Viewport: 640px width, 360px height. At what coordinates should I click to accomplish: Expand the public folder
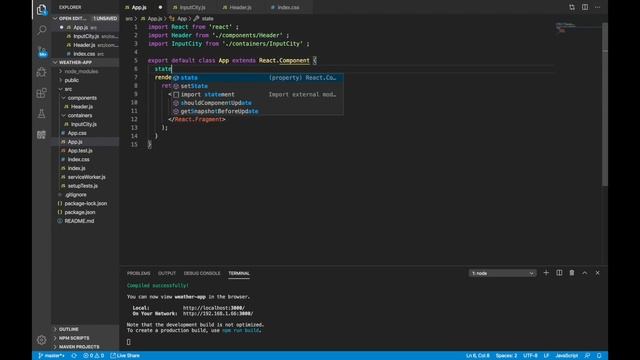71,80
